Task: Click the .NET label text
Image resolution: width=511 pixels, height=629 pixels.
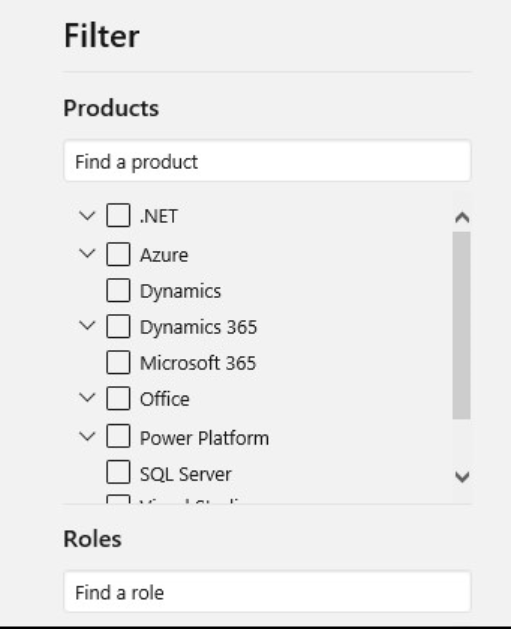Action: 158,217
